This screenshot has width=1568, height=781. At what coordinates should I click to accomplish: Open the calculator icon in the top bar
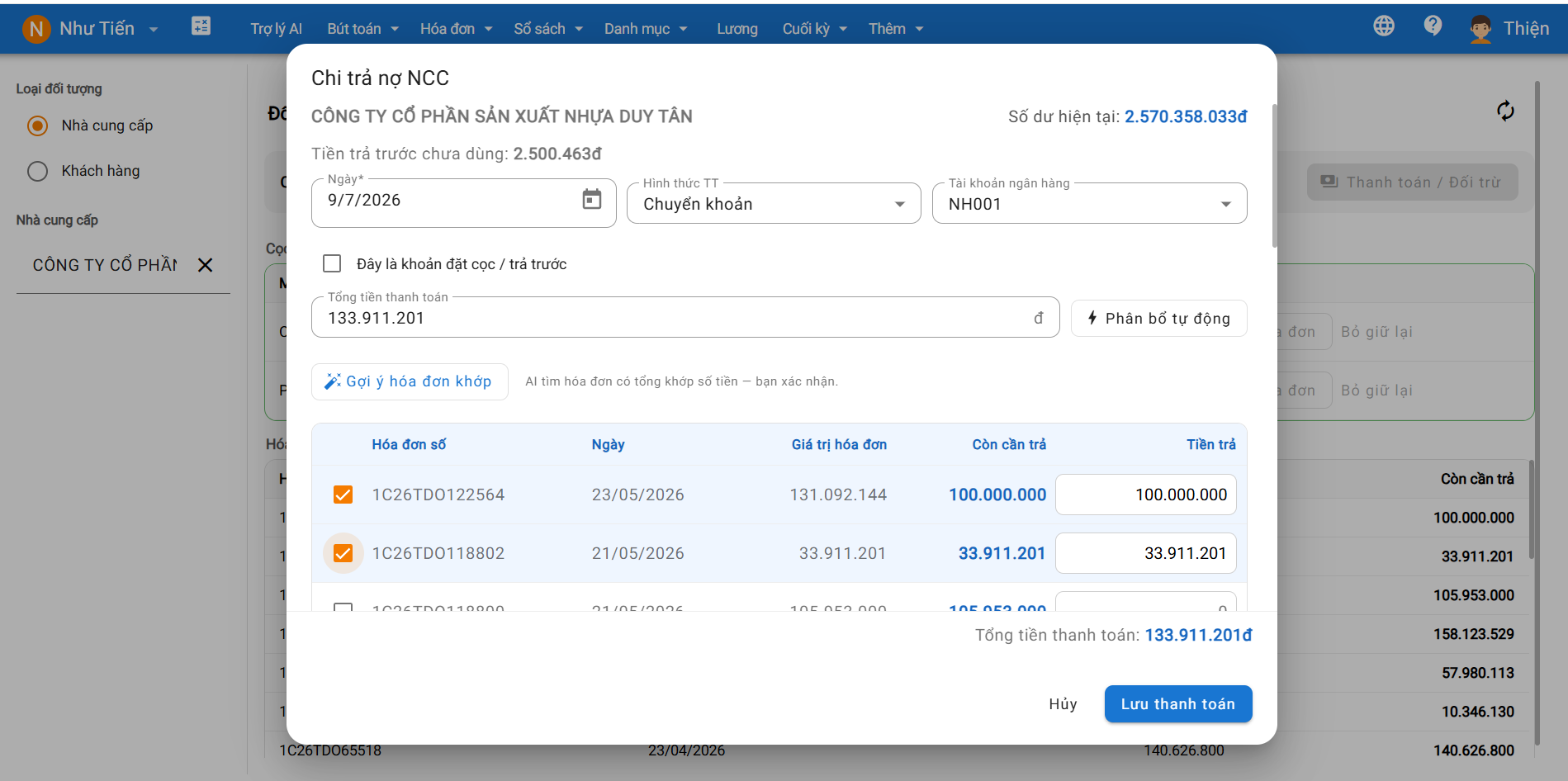[x=201, y=26]
